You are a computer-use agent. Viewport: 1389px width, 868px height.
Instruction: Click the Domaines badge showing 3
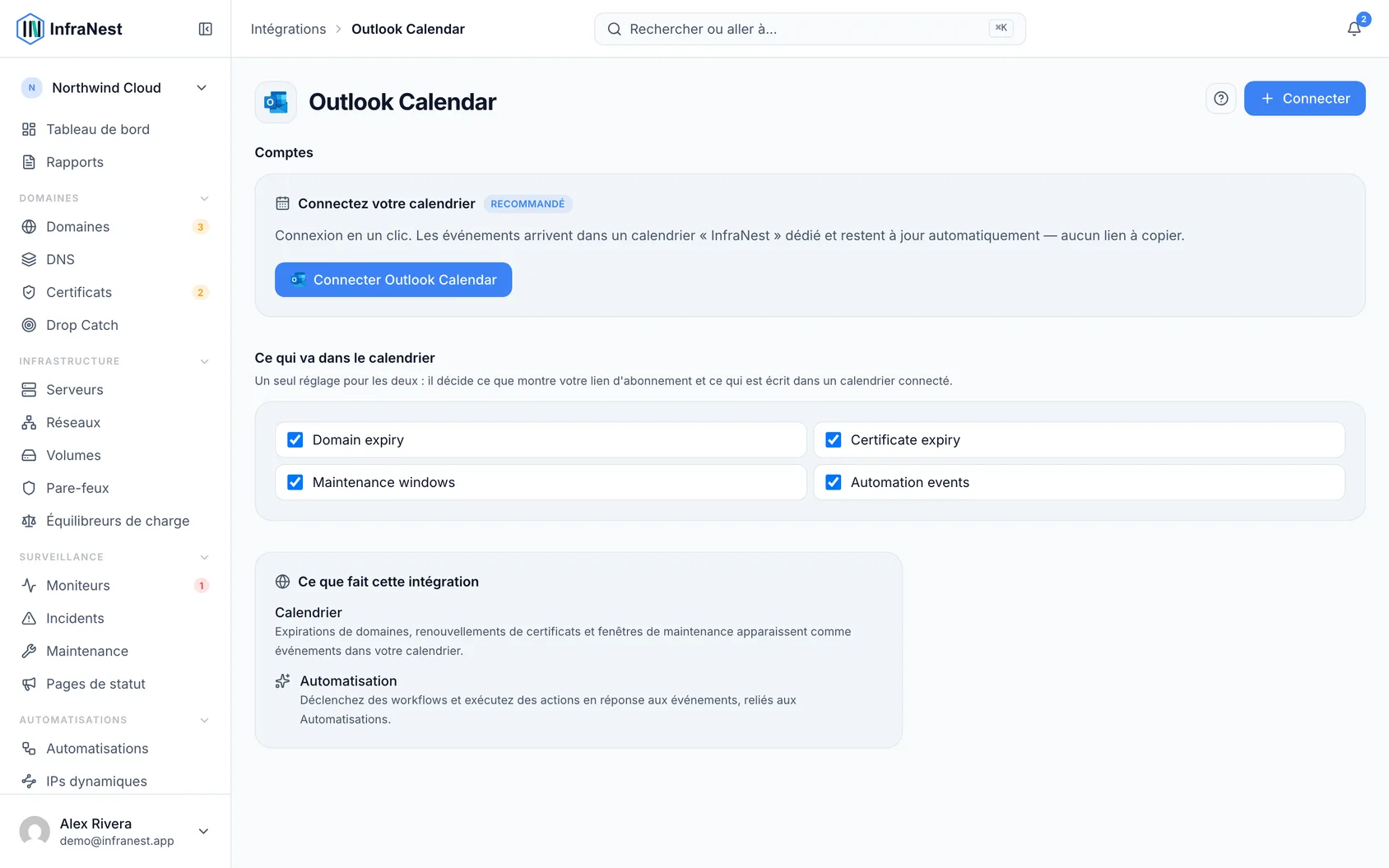pos(200,227)
